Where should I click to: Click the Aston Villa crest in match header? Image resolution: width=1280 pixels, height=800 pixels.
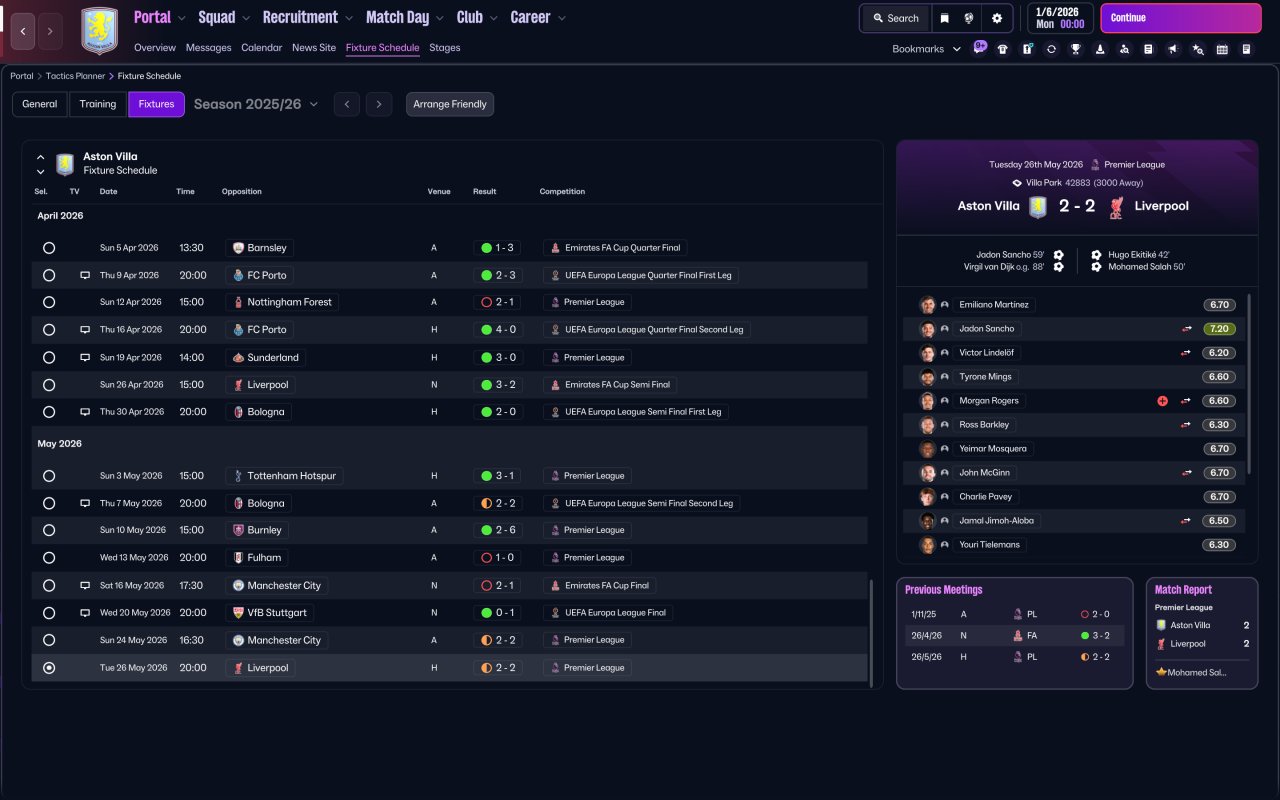coord(1038,206)
